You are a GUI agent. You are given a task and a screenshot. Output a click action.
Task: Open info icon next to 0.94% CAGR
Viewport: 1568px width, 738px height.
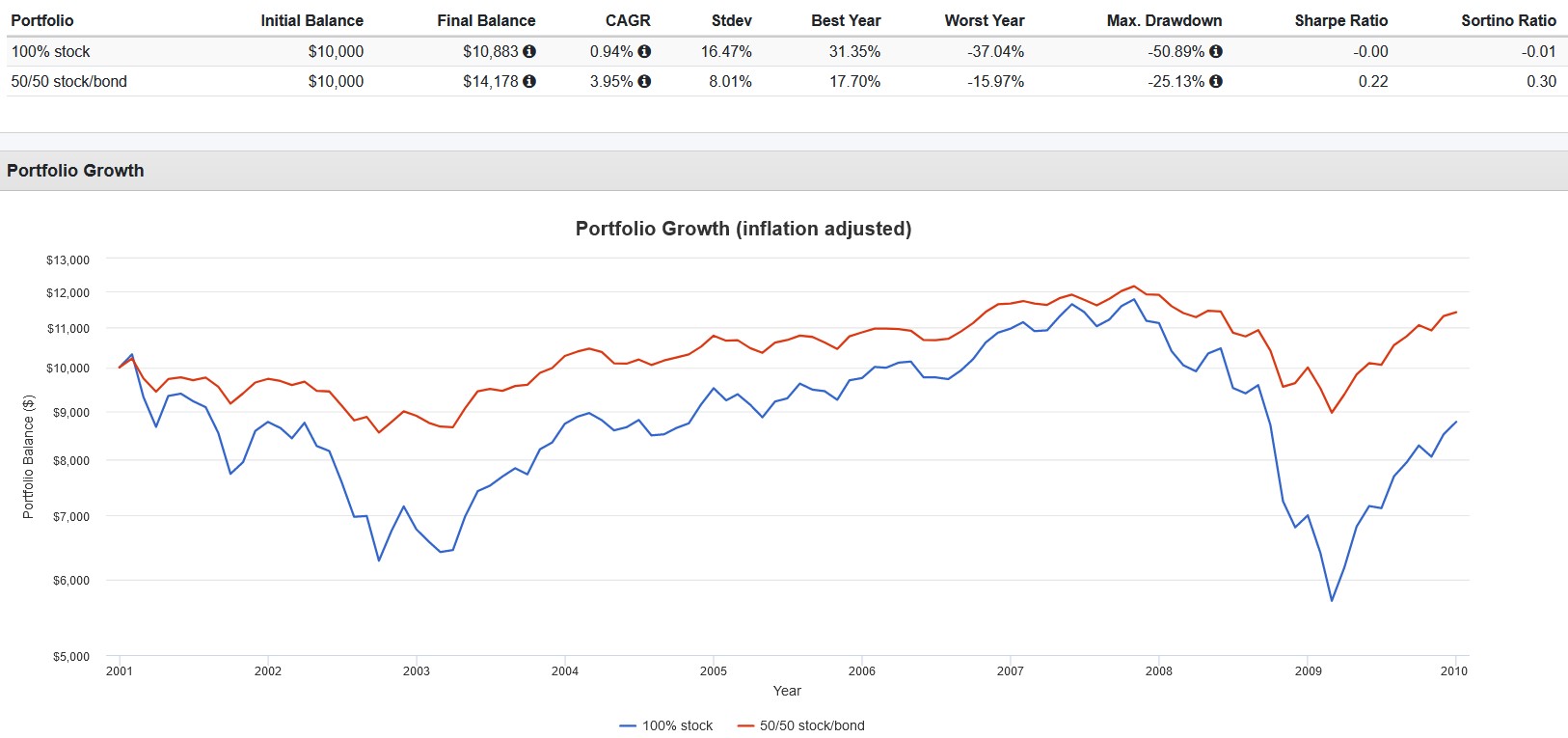click(x=644, y=51)
